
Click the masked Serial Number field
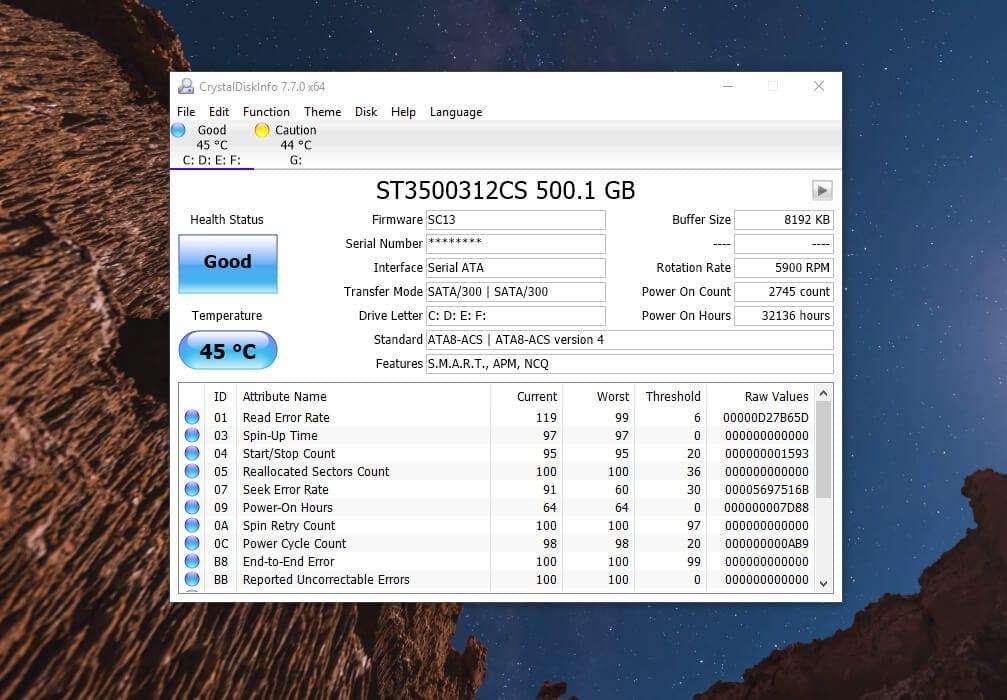[516, 243]
